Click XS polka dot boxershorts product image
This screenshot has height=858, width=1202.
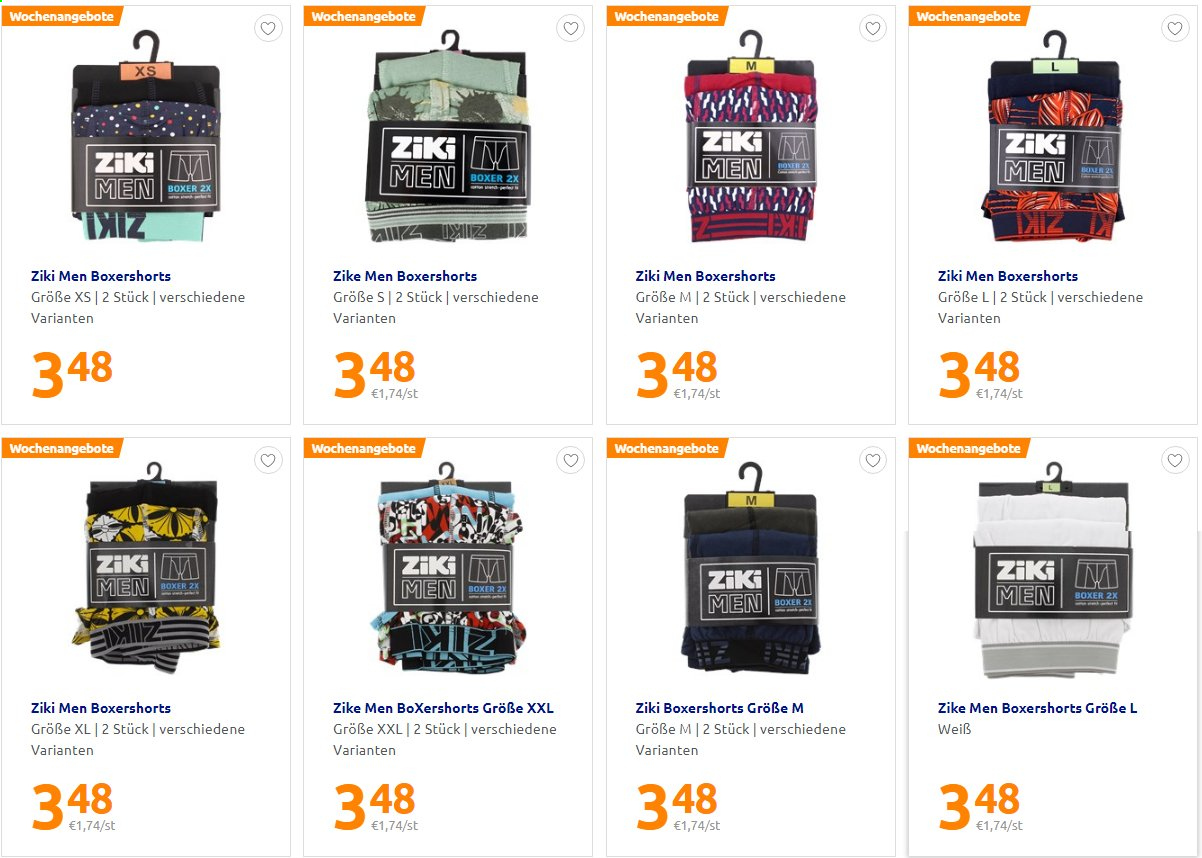coord(146,137)
